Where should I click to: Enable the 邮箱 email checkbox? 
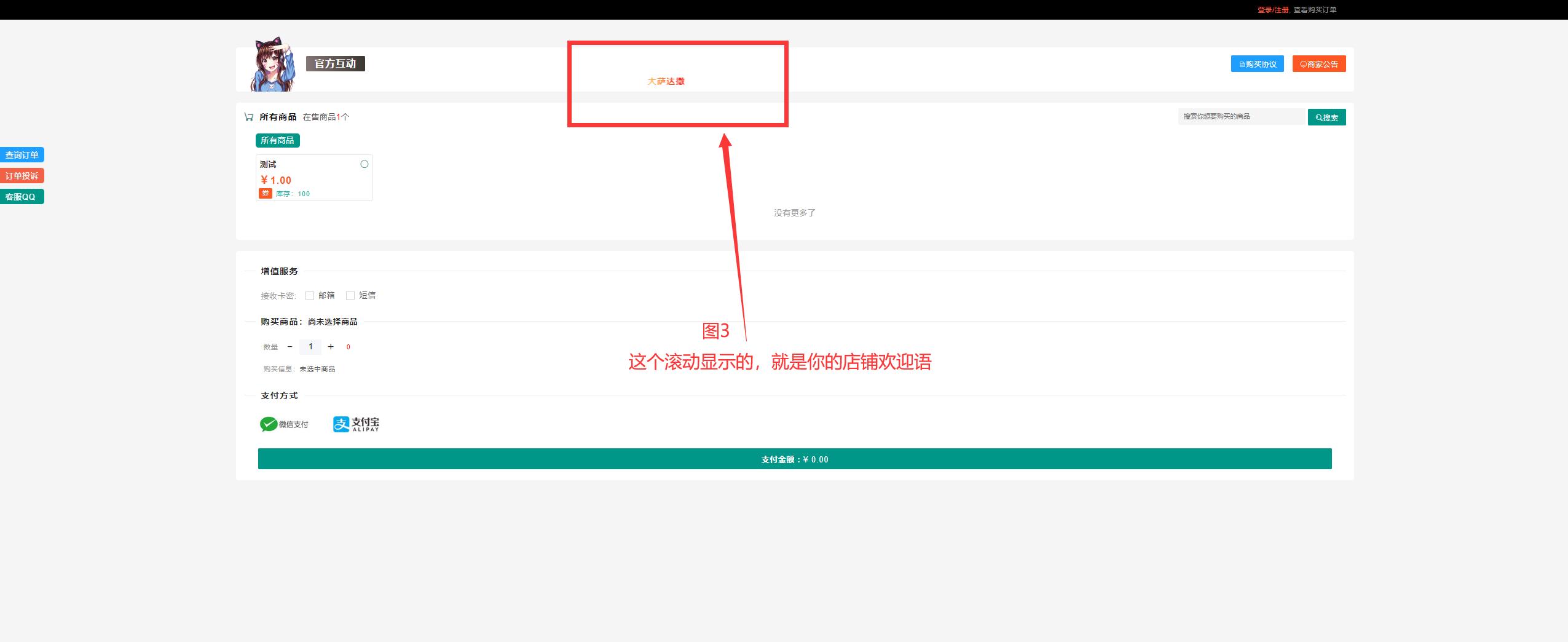pyautogui.click(x=310, y=295)
